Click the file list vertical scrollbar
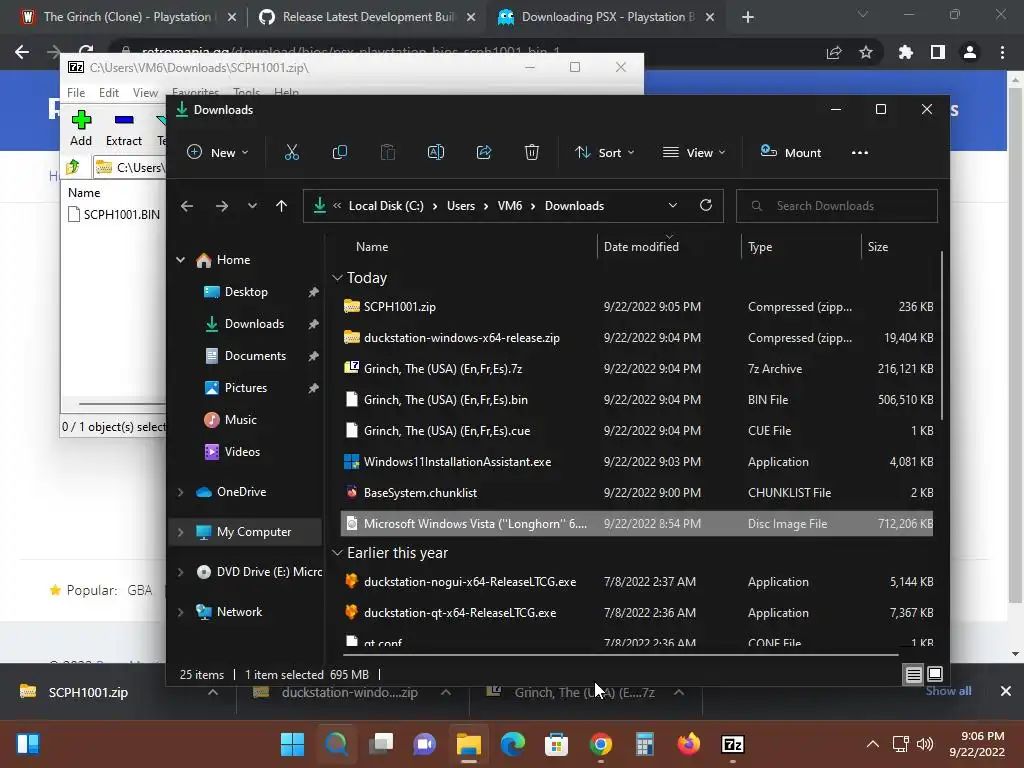Image resolution: width=1024 pixels, height=768 pixels. point(941,336)
